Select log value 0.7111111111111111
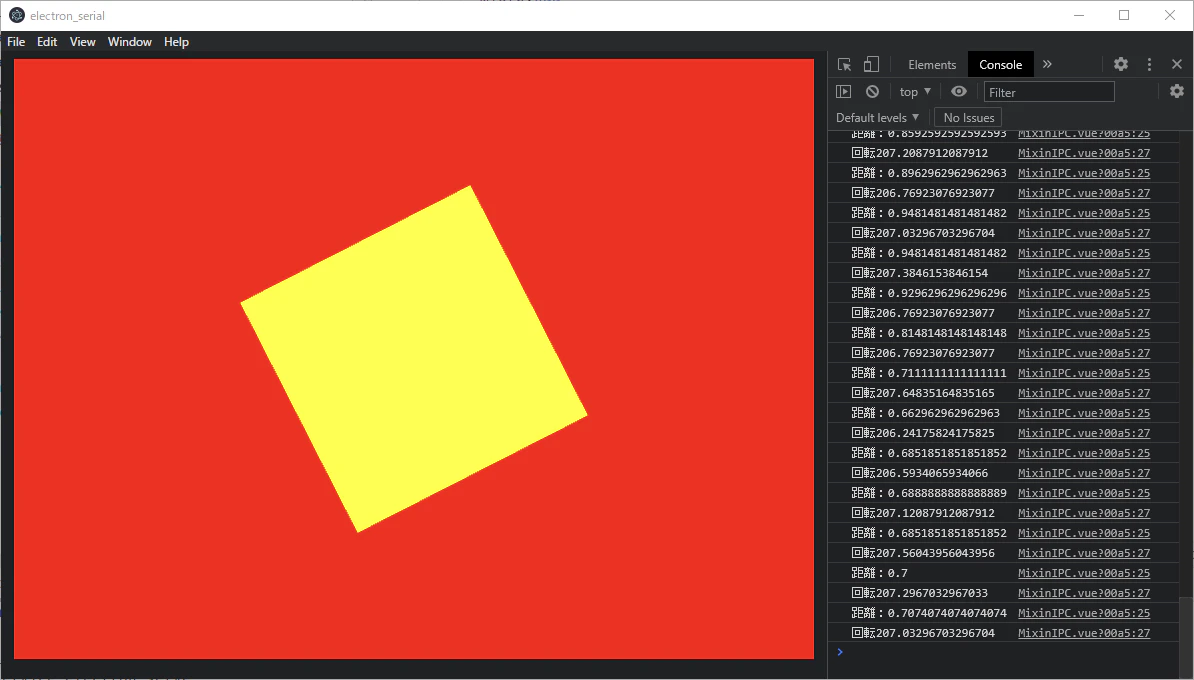Viewport: 1194px width, 680px height. tap(947, 373)
